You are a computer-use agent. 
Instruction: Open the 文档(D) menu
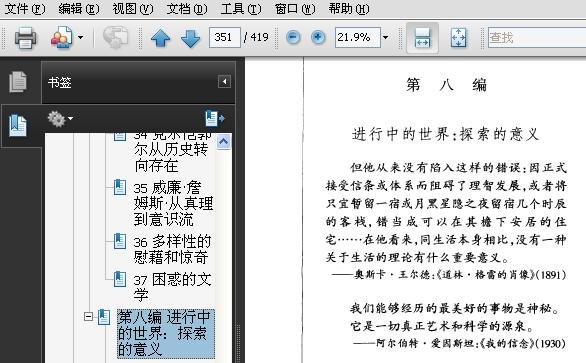pyautogui.click(x=186, y=8)
